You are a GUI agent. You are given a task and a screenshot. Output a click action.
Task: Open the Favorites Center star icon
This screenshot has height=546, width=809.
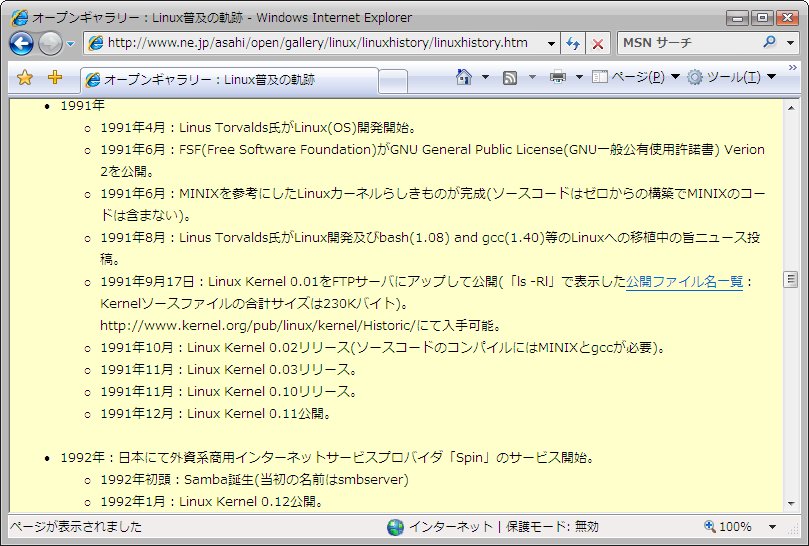pos(25,78)
